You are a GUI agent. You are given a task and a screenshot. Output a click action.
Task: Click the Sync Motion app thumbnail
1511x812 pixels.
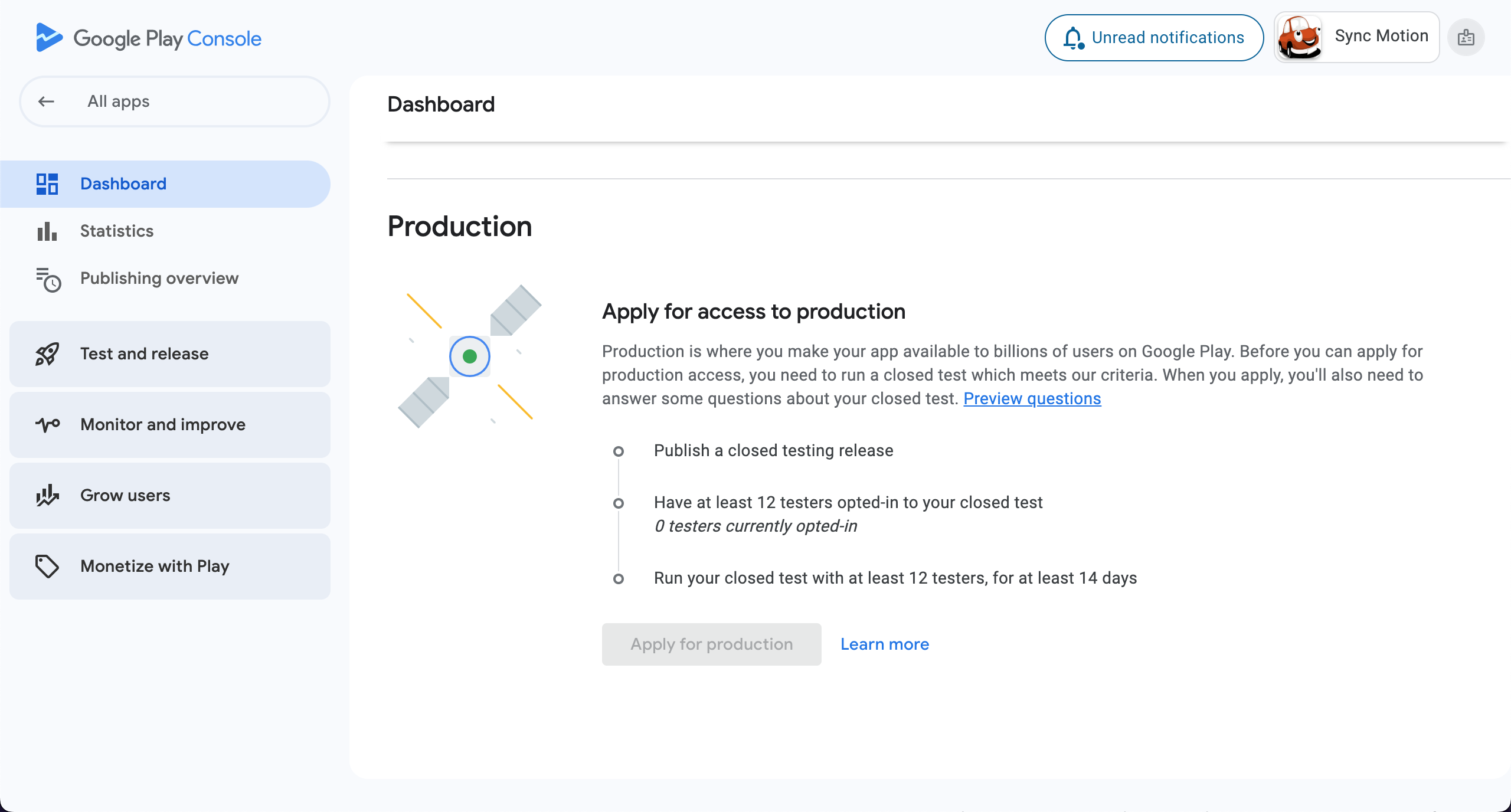(x=1300, y=38)
